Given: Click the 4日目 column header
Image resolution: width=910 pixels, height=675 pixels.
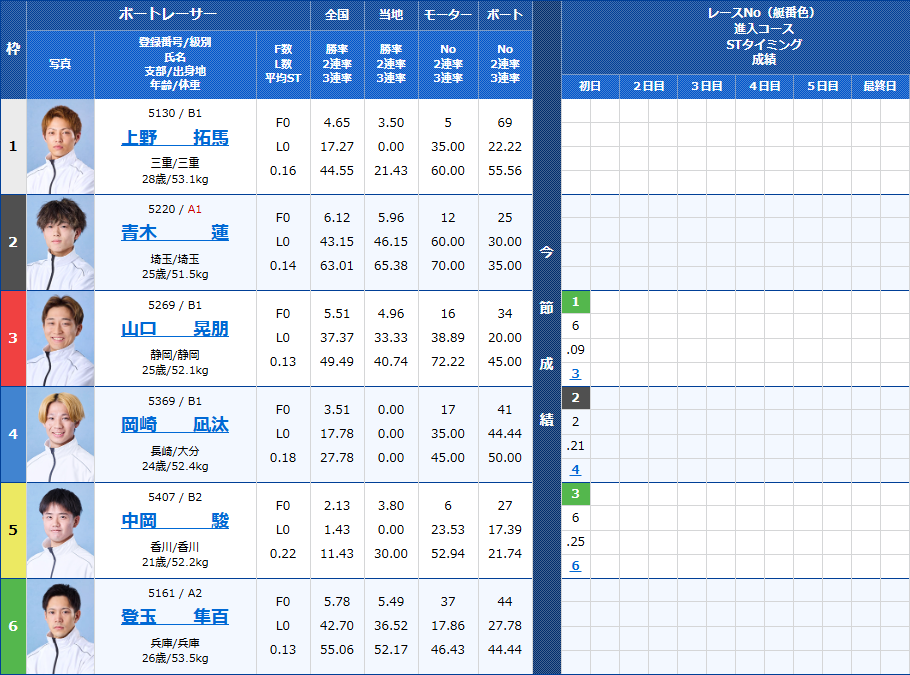Looking at the screenshot, I should coord(764,86).
